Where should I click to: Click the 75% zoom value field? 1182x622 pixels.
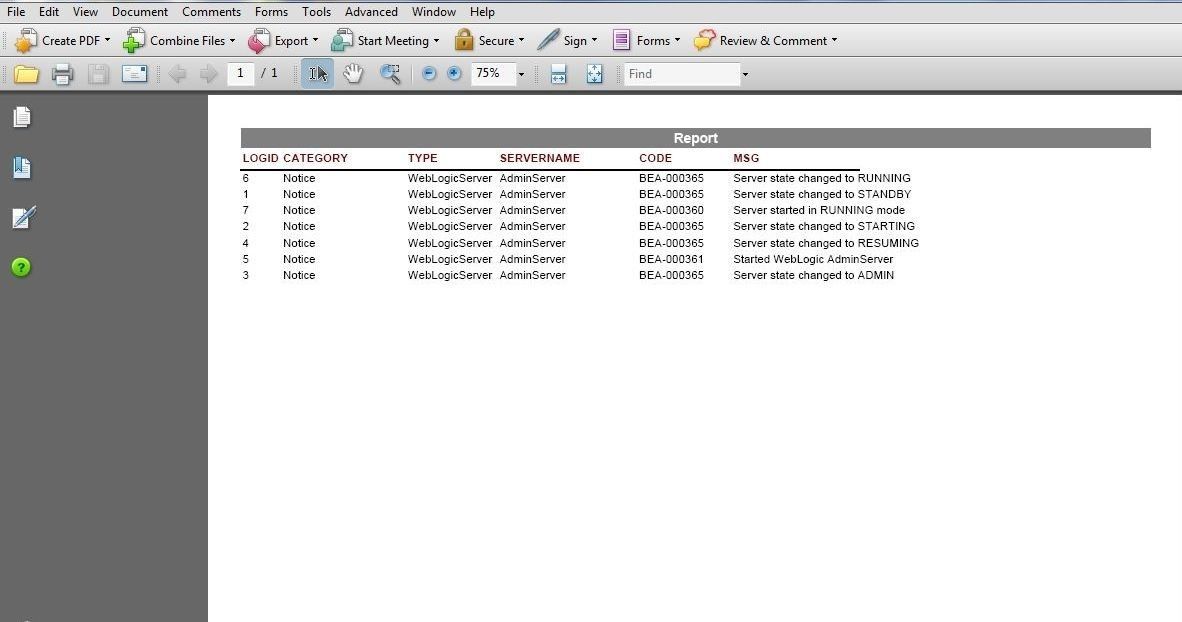tap(493, 74)
